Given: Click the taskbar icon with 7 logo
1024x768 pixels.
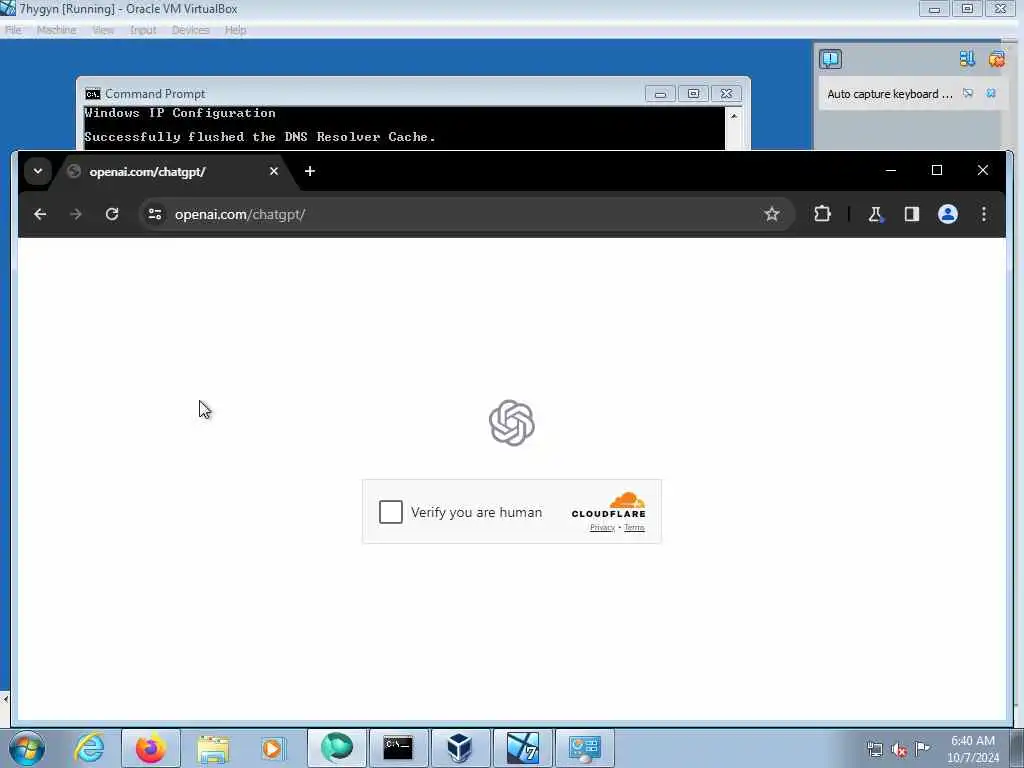Looking at the screenshot, I should pyautogui.click(x=522, y=748).
